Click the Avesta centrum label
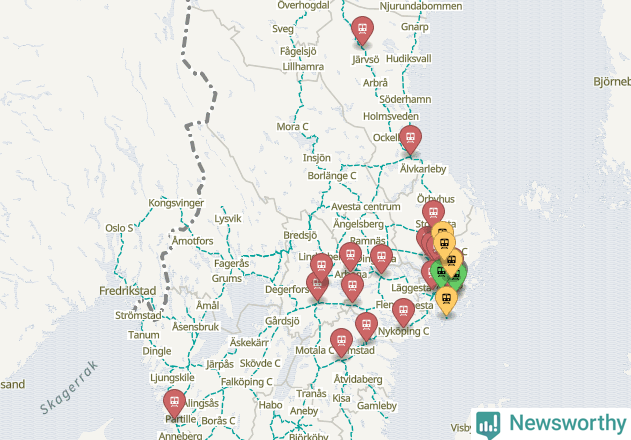 (366, 207)
